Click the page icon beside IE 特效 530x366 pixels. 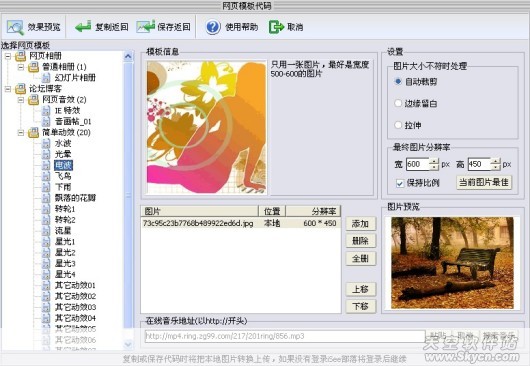tap(46, 111)
